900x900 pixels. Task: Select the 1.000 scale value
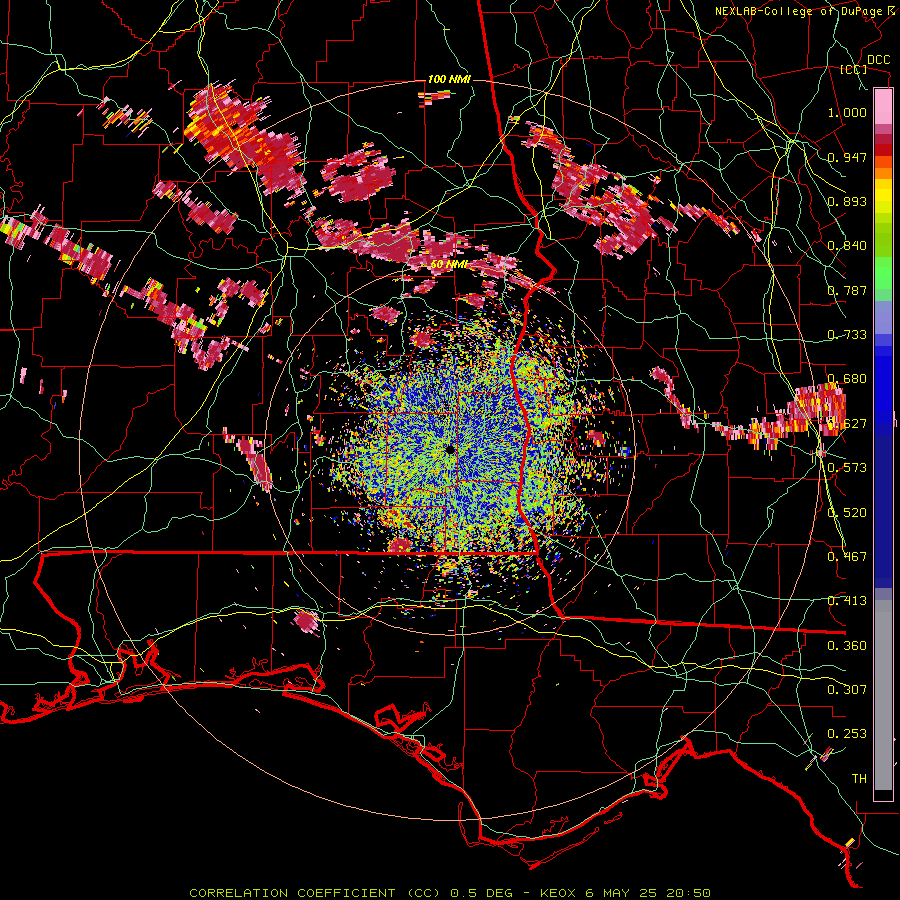pos(847,112)
